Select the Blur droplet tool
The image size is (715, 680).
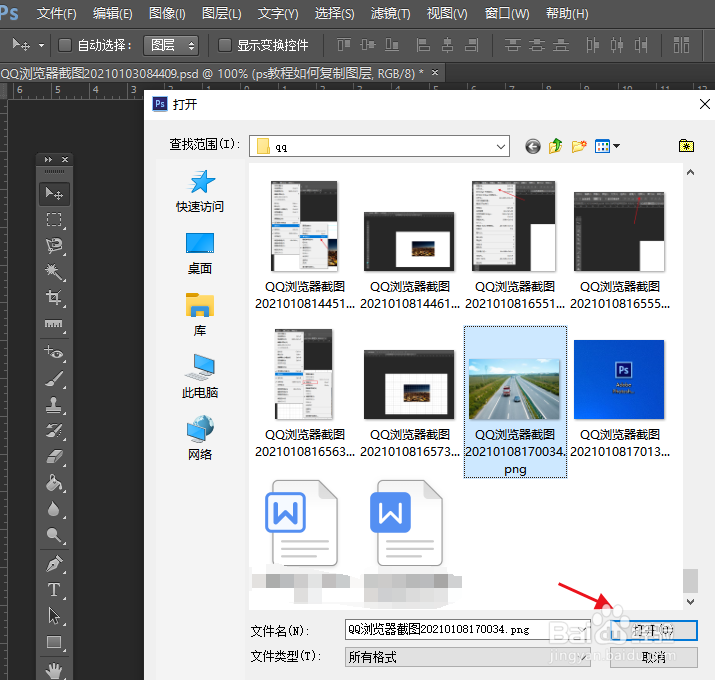(x=54, y=509)
